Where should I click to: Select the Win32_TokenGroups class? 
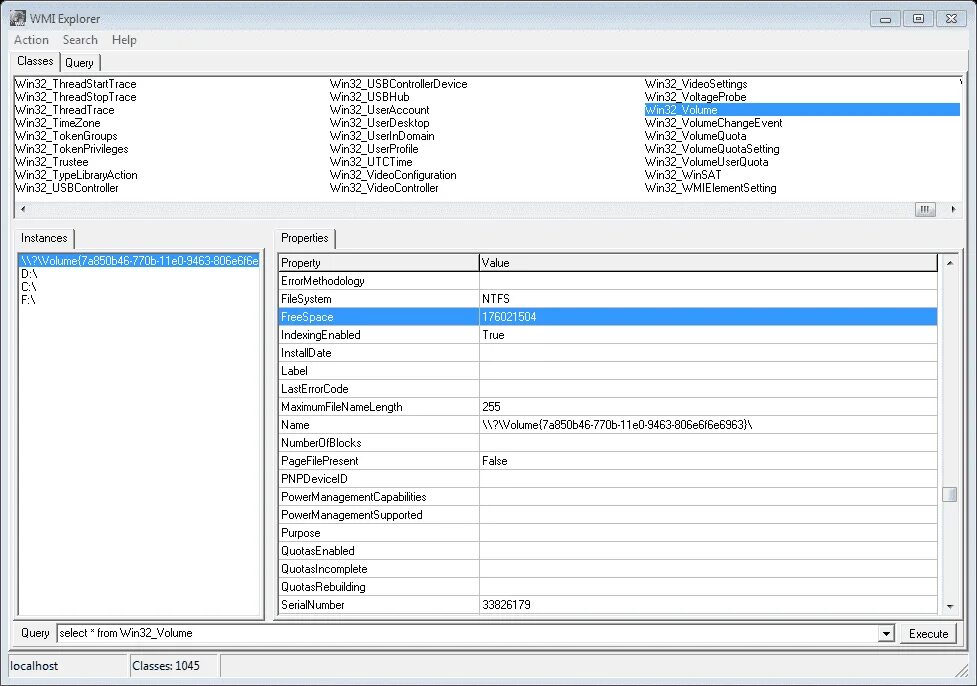pyautogui.click(x=66, y=136)
